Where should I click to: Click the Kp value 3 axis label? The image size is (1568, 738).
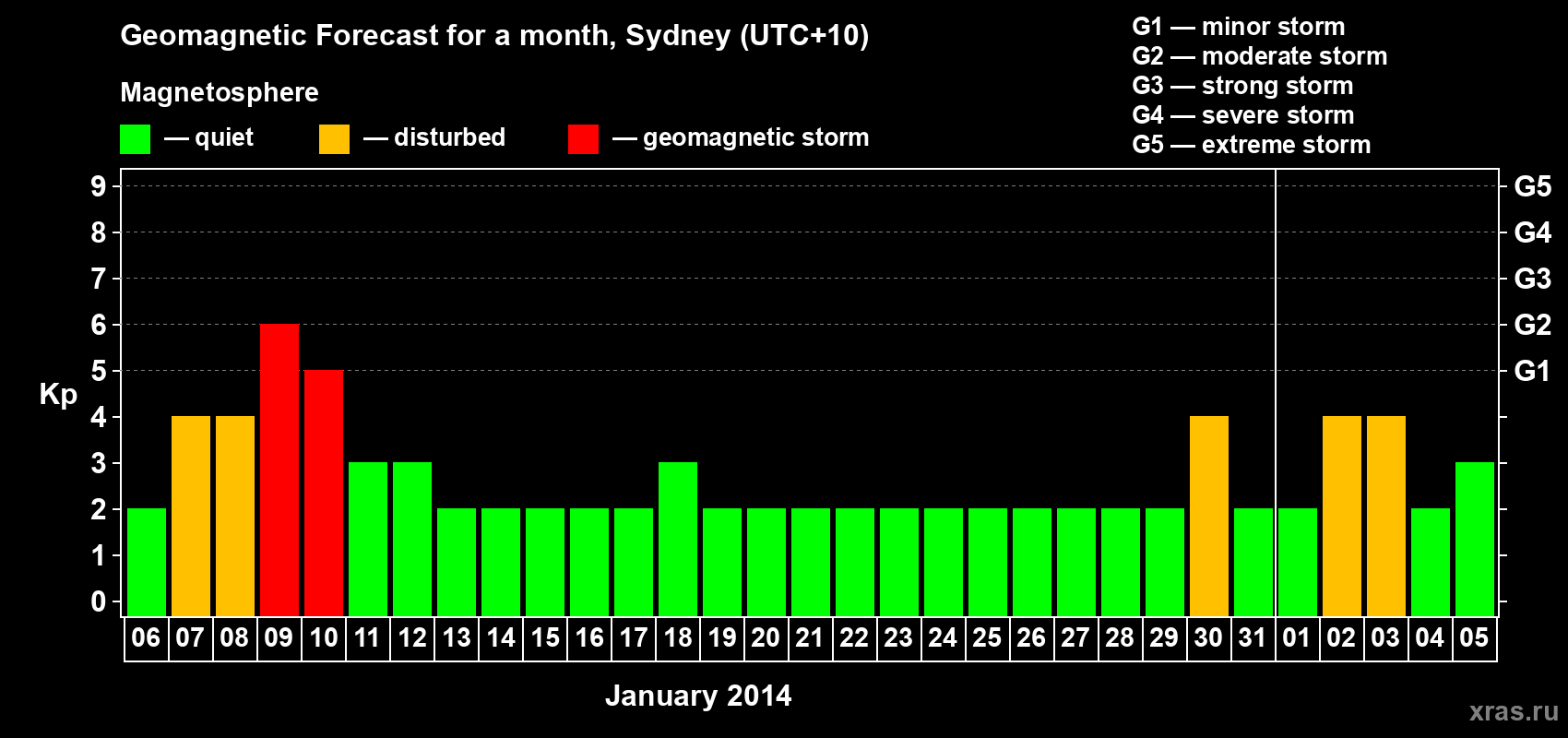[x=99, y=463]
